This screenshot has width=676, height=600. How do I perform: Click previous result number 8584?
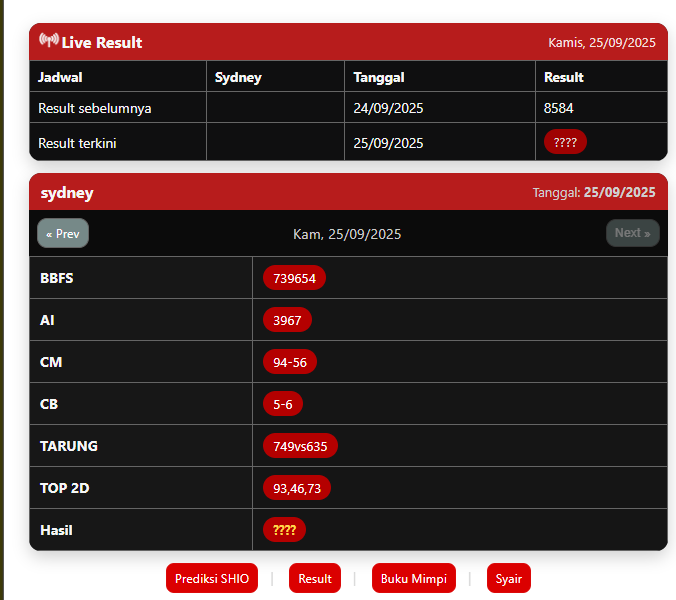pos(559,108)
